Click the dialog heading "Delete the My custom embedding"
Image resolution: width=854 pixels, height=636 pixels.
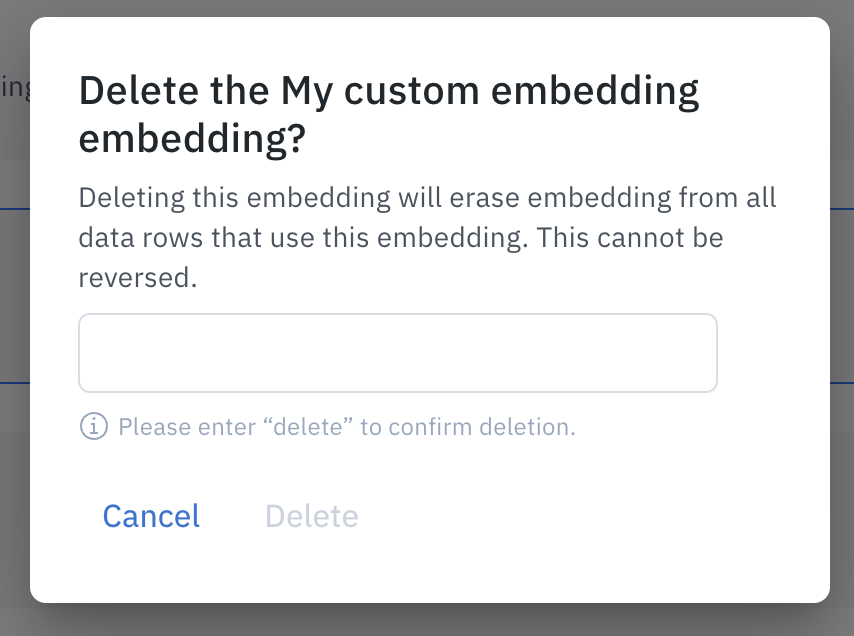(x=388, y=93)
